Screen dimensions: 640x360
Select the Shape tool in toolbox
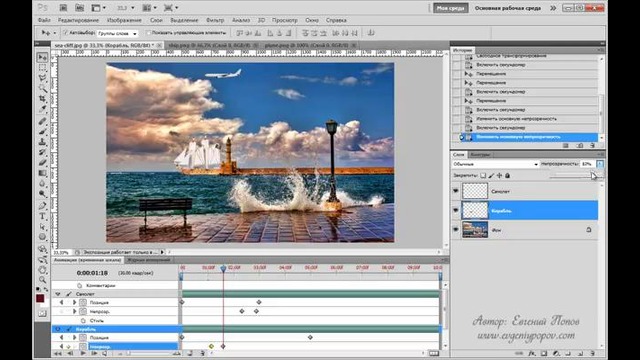(42, 237)
